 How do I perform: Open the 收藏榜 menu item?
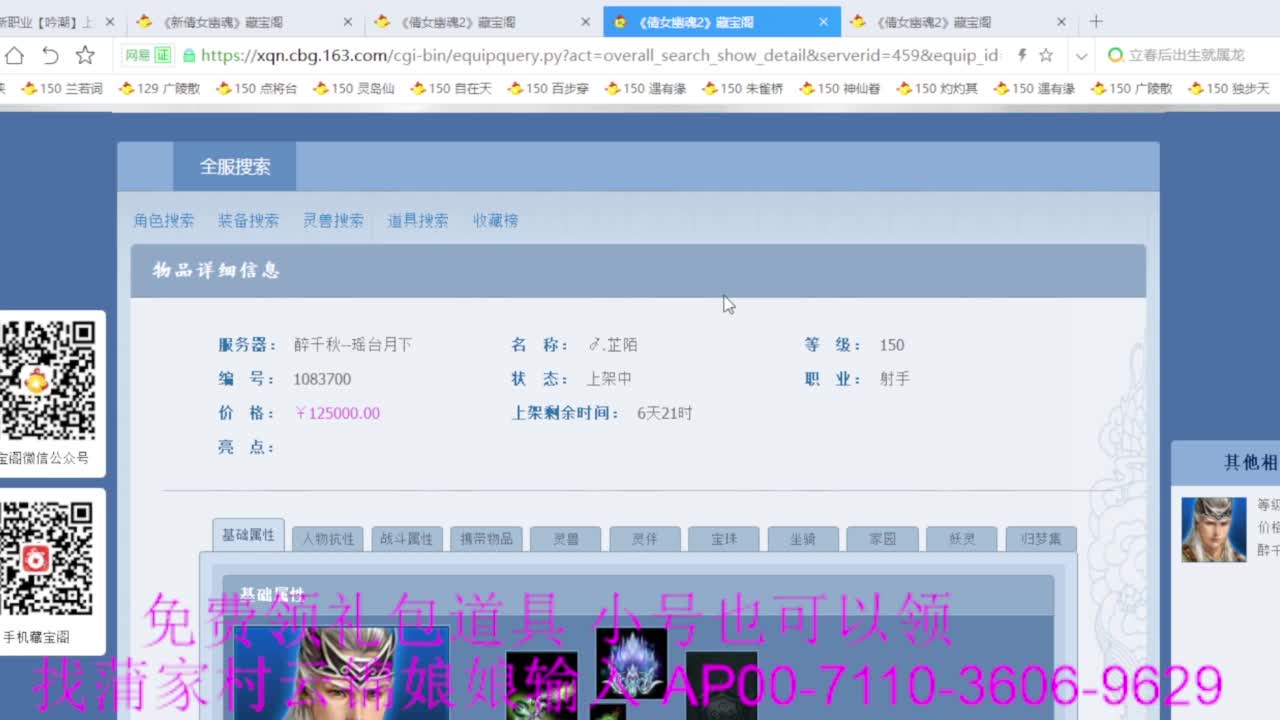tap(495, 220)
